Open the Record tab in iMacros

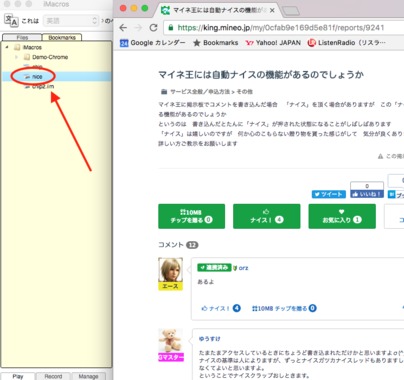tap(53, 376)
